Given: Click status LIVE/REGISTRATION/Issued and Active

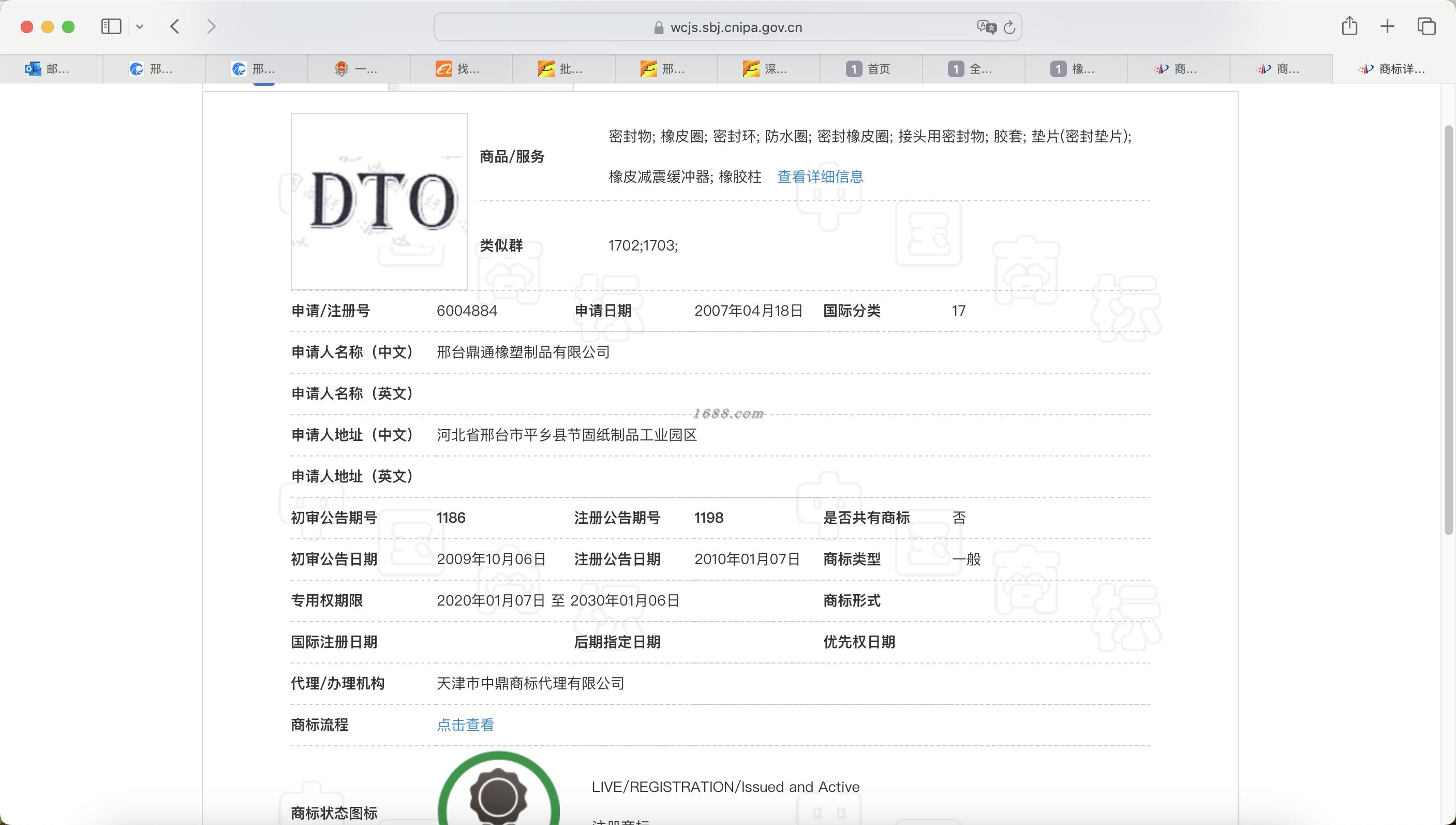Looking at the screenshot, I should click(725, 787).
